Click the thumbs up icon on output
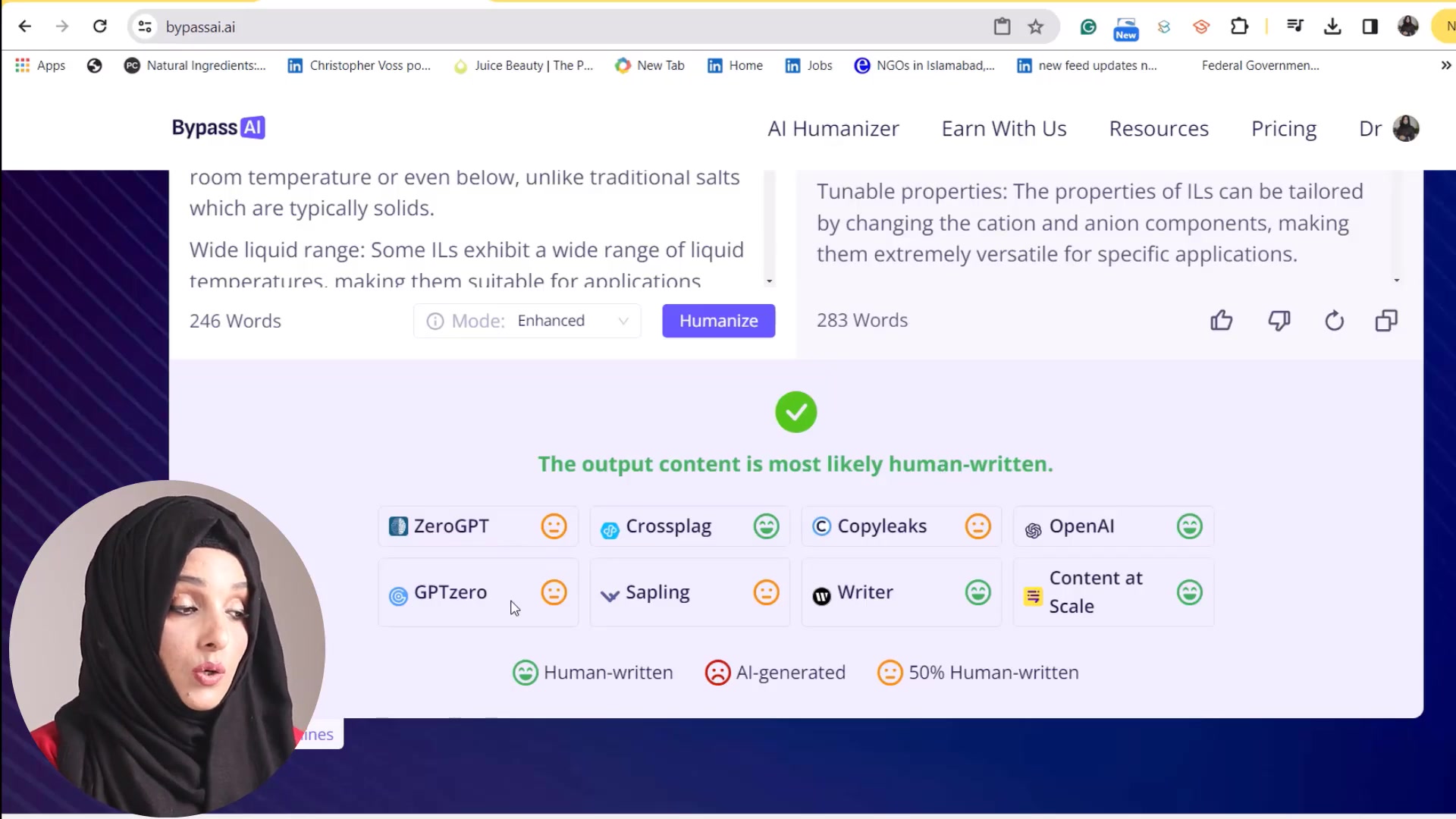The width and height of the screenshot is (1456, 819). pyautogui.click(x=1221, y=321)
